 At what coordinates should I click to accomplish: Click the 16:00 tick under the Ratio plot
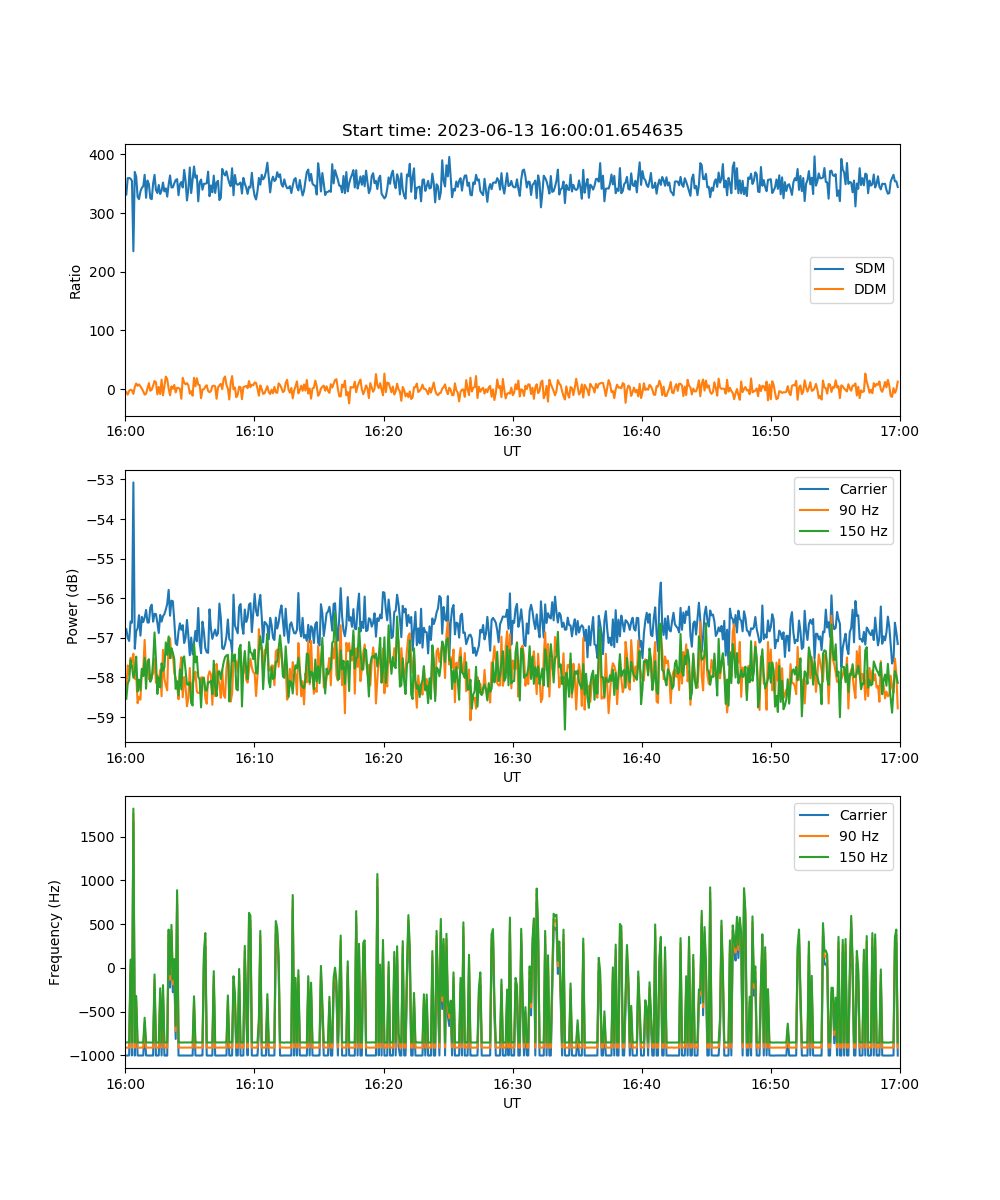(x=125, y=431)
